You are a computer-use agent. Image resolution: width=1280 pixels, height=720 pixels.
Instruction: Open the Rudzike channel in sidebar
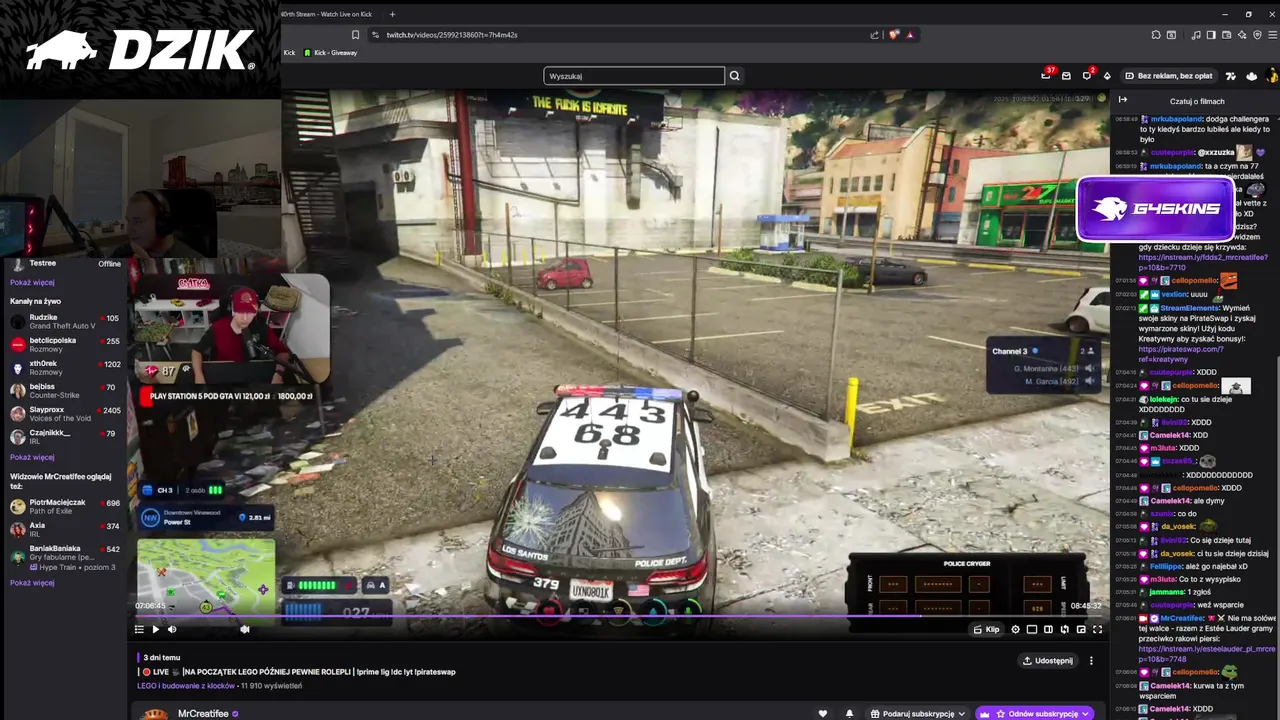click(x=65, y=322)
